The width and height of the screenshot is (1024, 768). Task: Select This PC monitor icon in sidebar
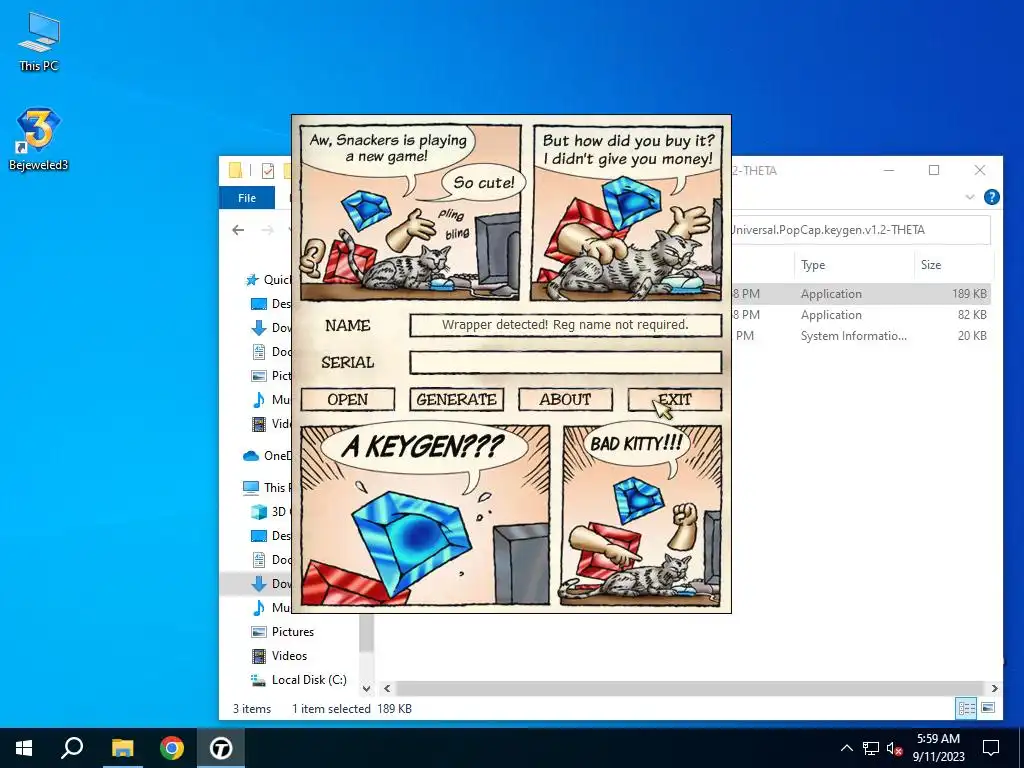(251, 487)
